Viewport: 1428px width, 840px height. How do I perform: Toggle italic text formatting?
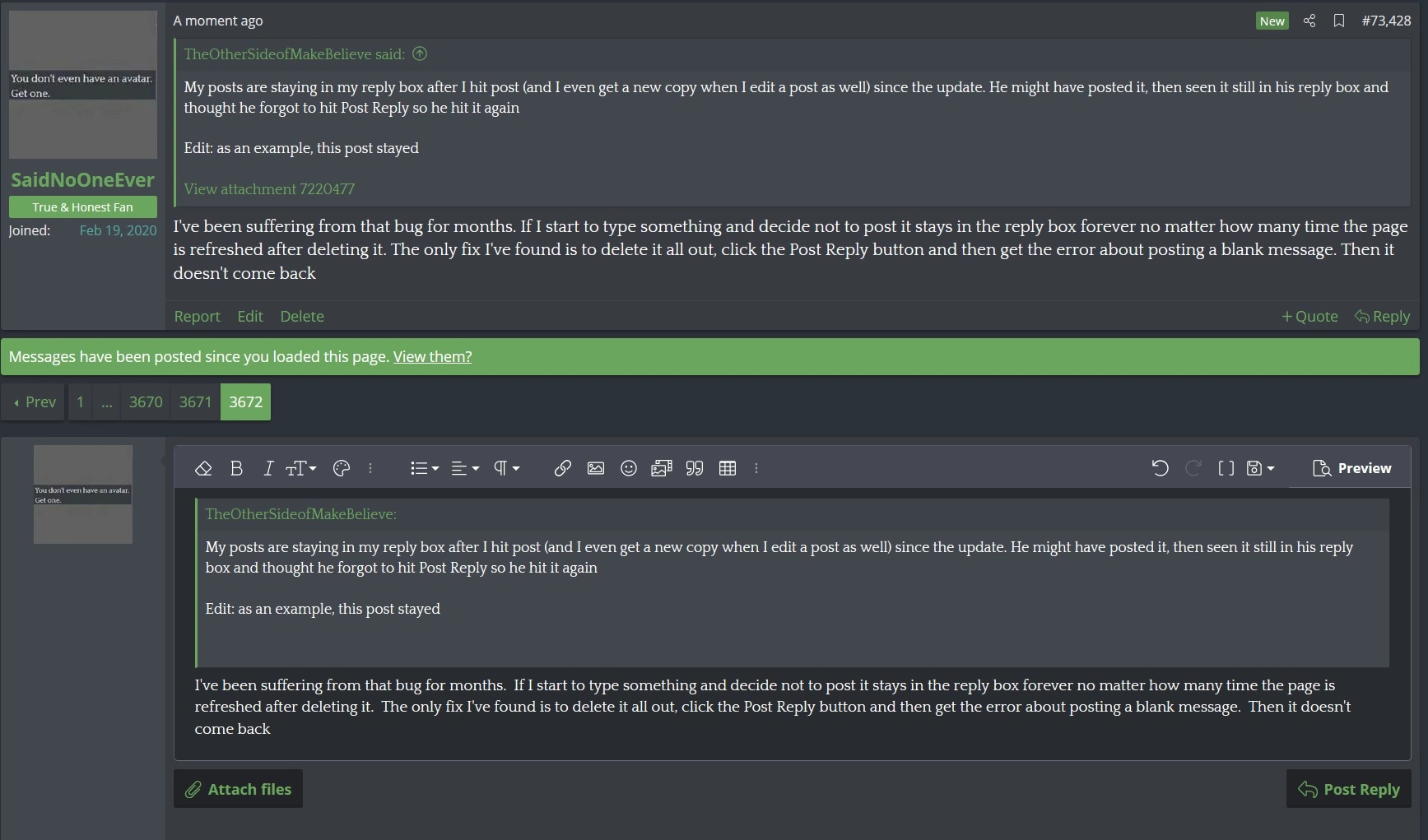click(267, 468)
